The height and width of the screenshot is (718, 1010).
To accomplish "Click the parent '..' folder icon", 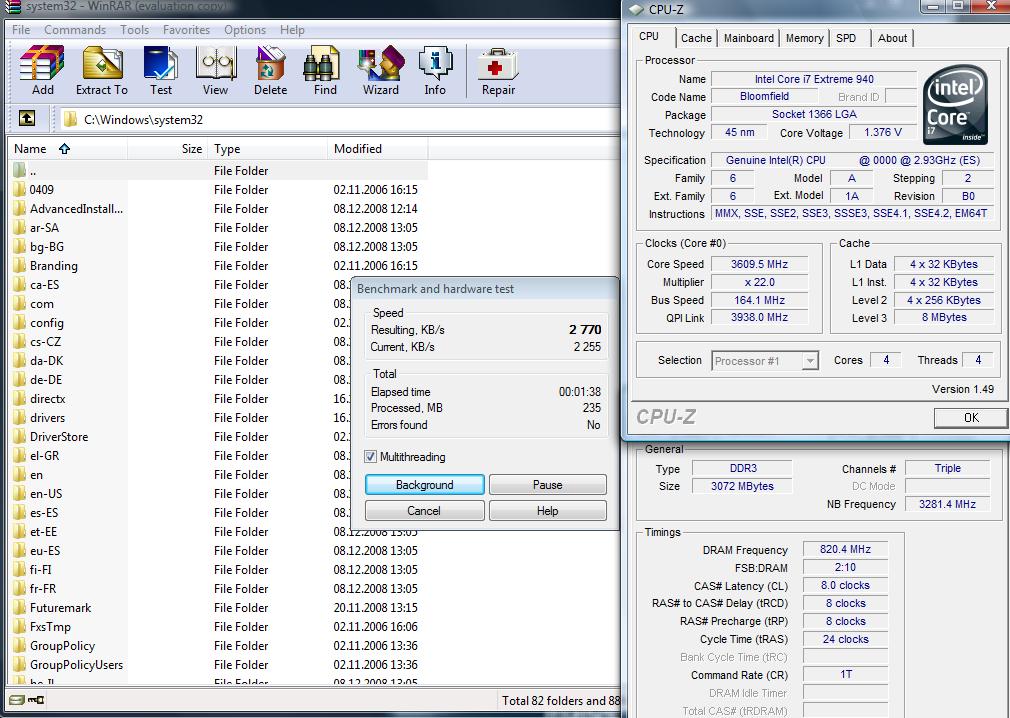I will click(x=19, y=171).
